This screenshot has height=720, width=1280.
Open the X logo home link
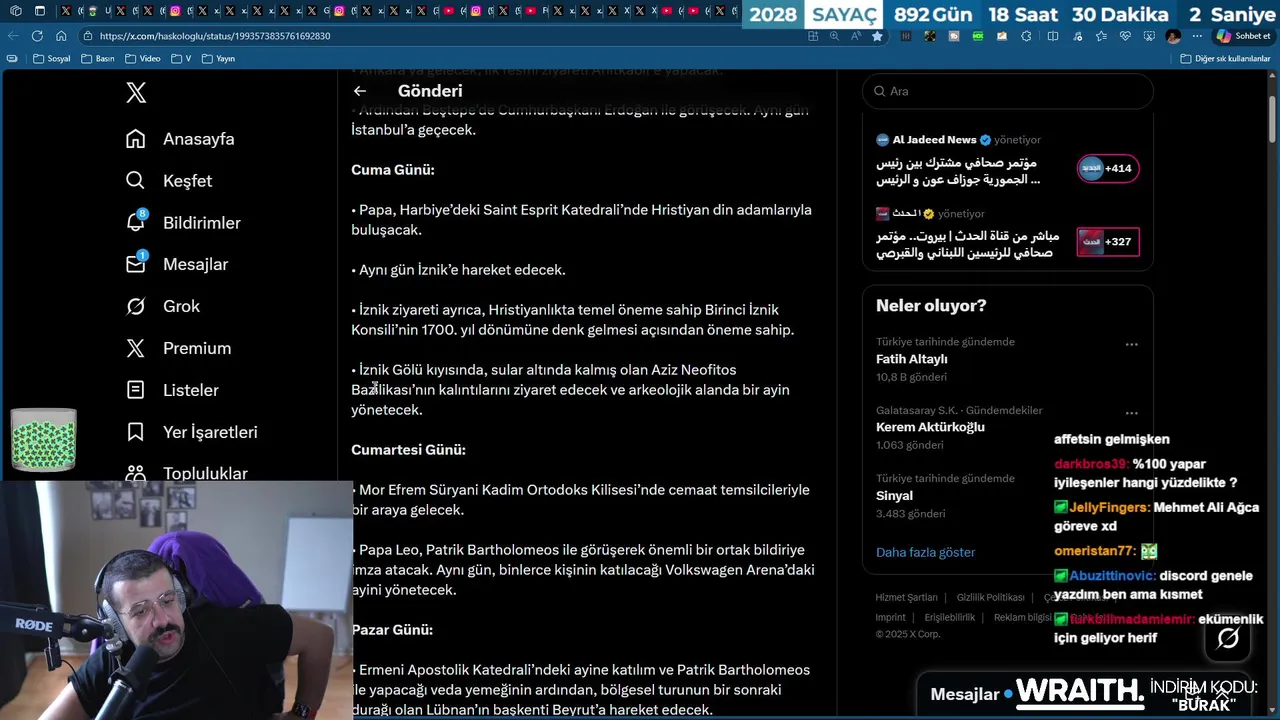pyautogui.click(x=136, y=93)
